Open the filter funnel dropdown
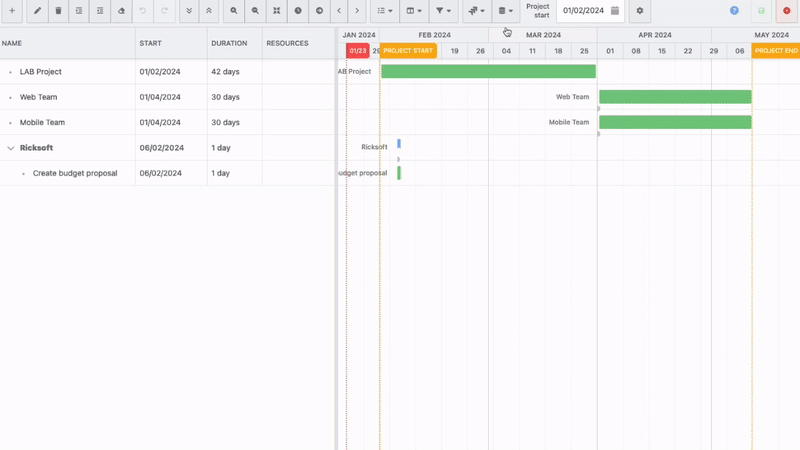Viewport: 800px width, 450px height. click(443, 11)
